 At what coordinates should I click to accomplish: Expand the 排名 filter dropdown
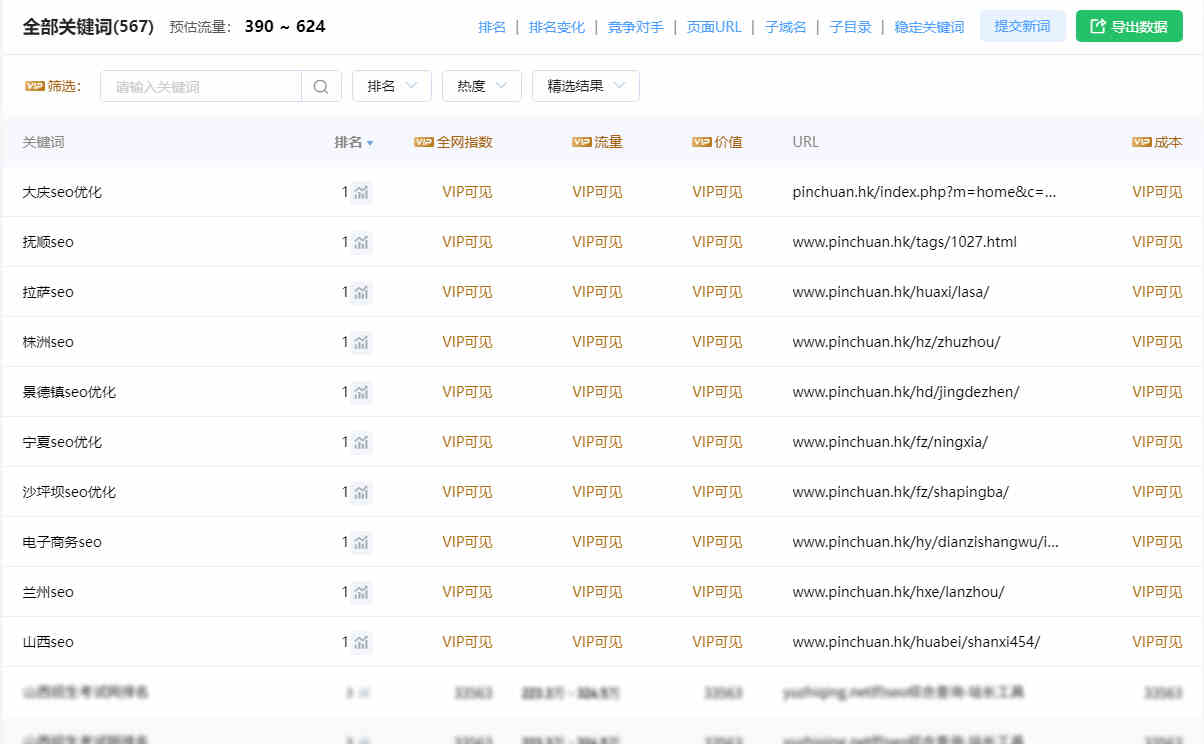click(391, 86)
